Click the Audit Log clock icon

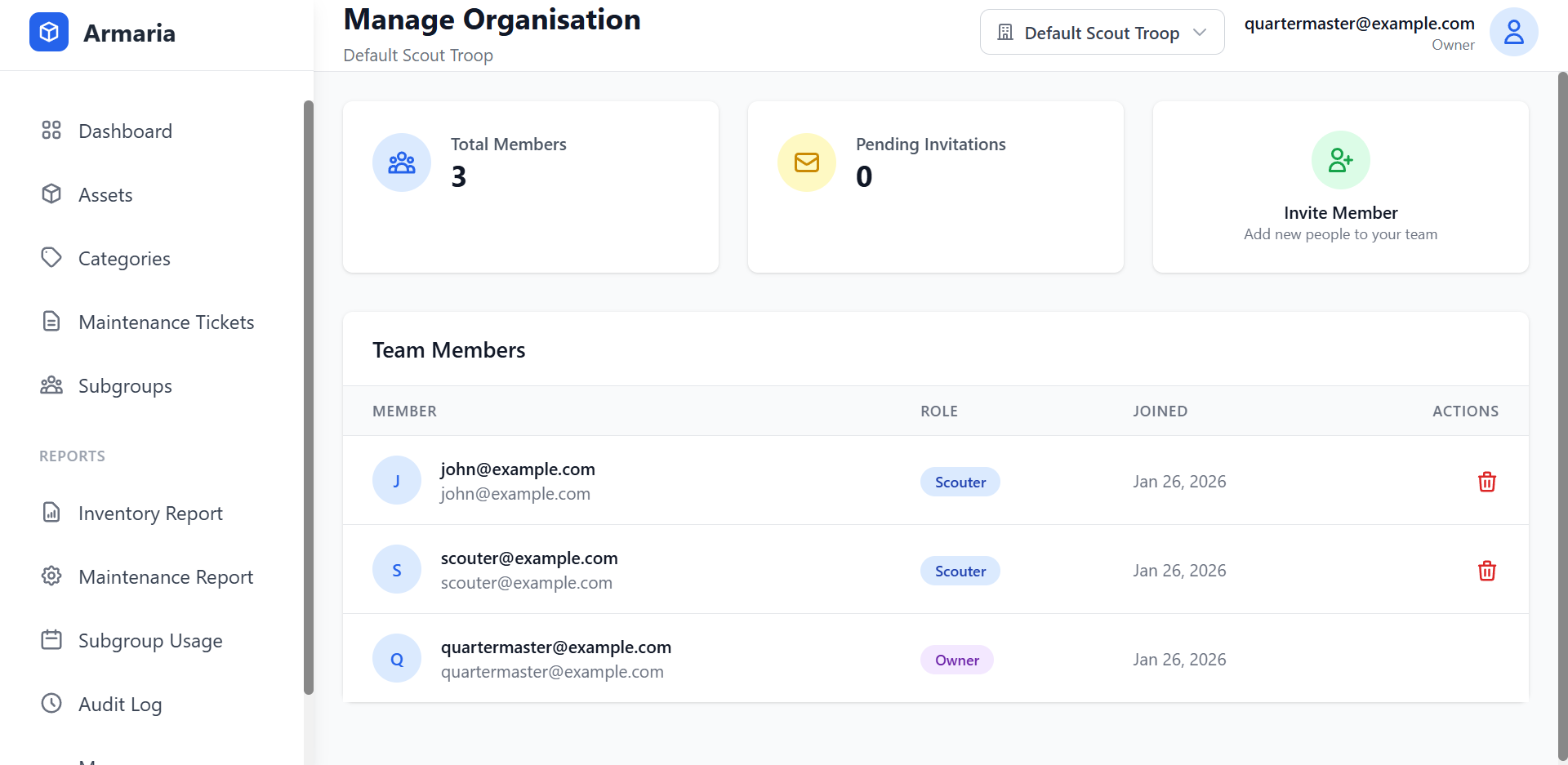pos(51,703)
